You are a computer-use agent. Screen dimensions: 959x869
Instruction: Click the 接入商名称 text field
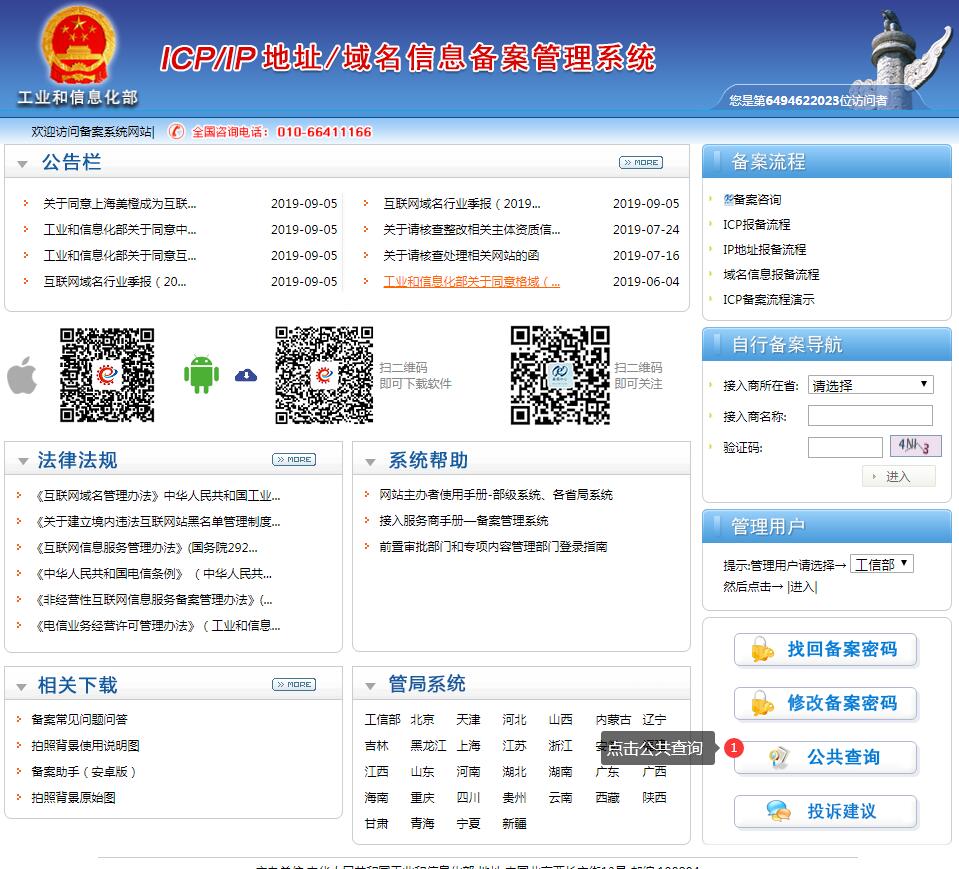pyautogui.click(x=870, y=416)
